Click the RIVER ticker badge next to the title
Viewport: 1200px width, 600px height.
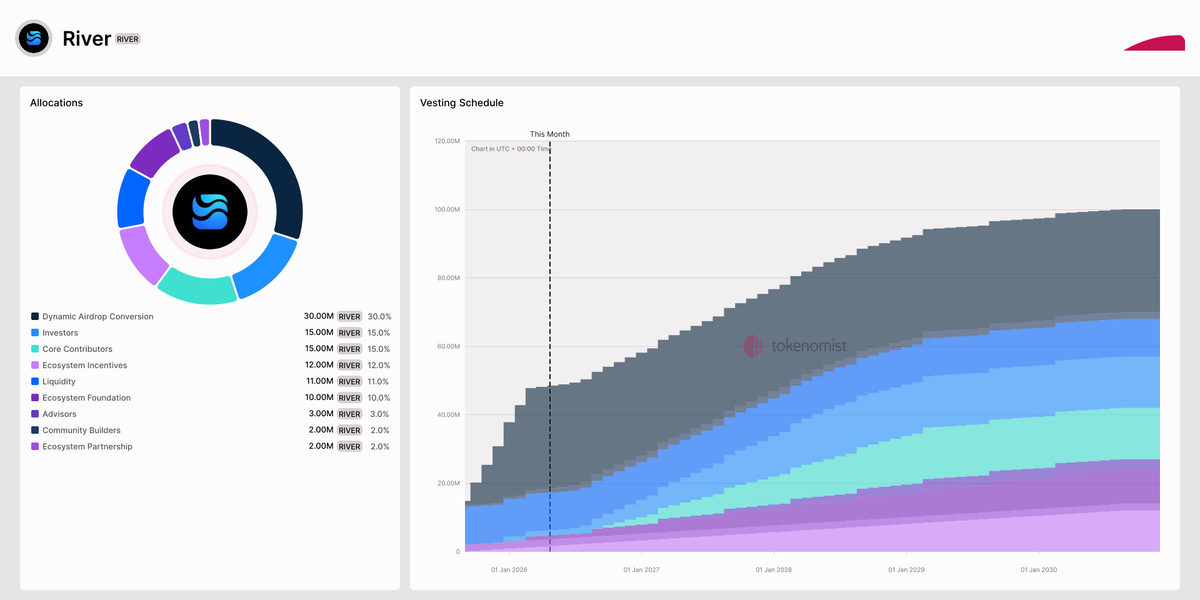pos(128,38)
